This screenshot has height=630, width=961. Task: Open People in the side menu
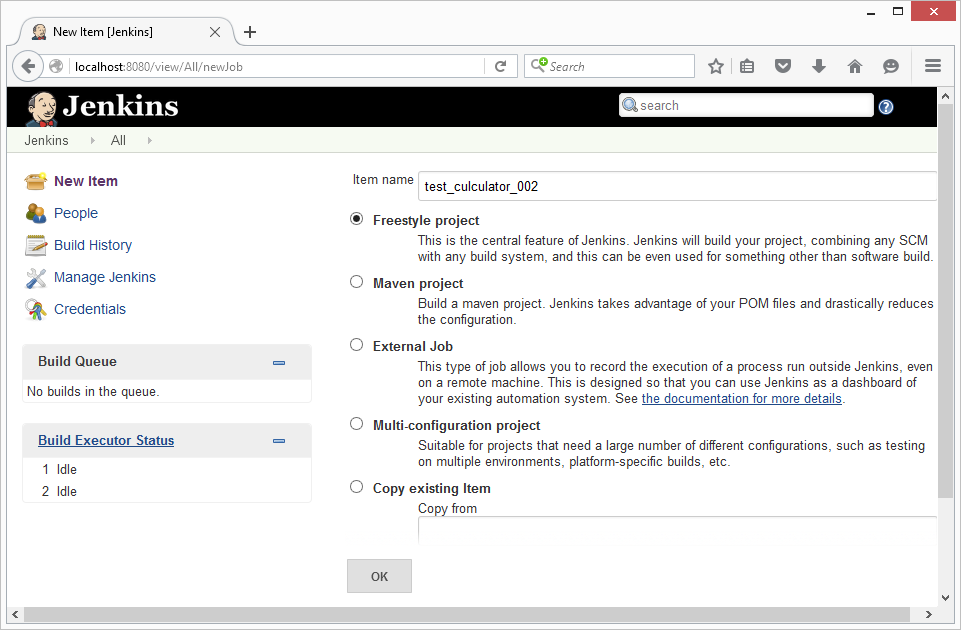(x=76, y=213)
